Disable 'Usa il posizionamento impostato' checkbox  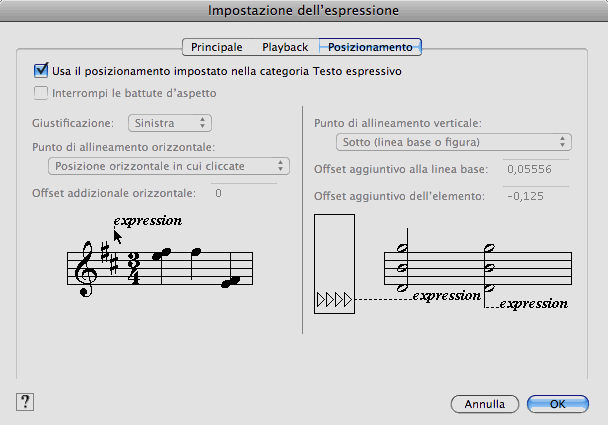pos(41,71)
